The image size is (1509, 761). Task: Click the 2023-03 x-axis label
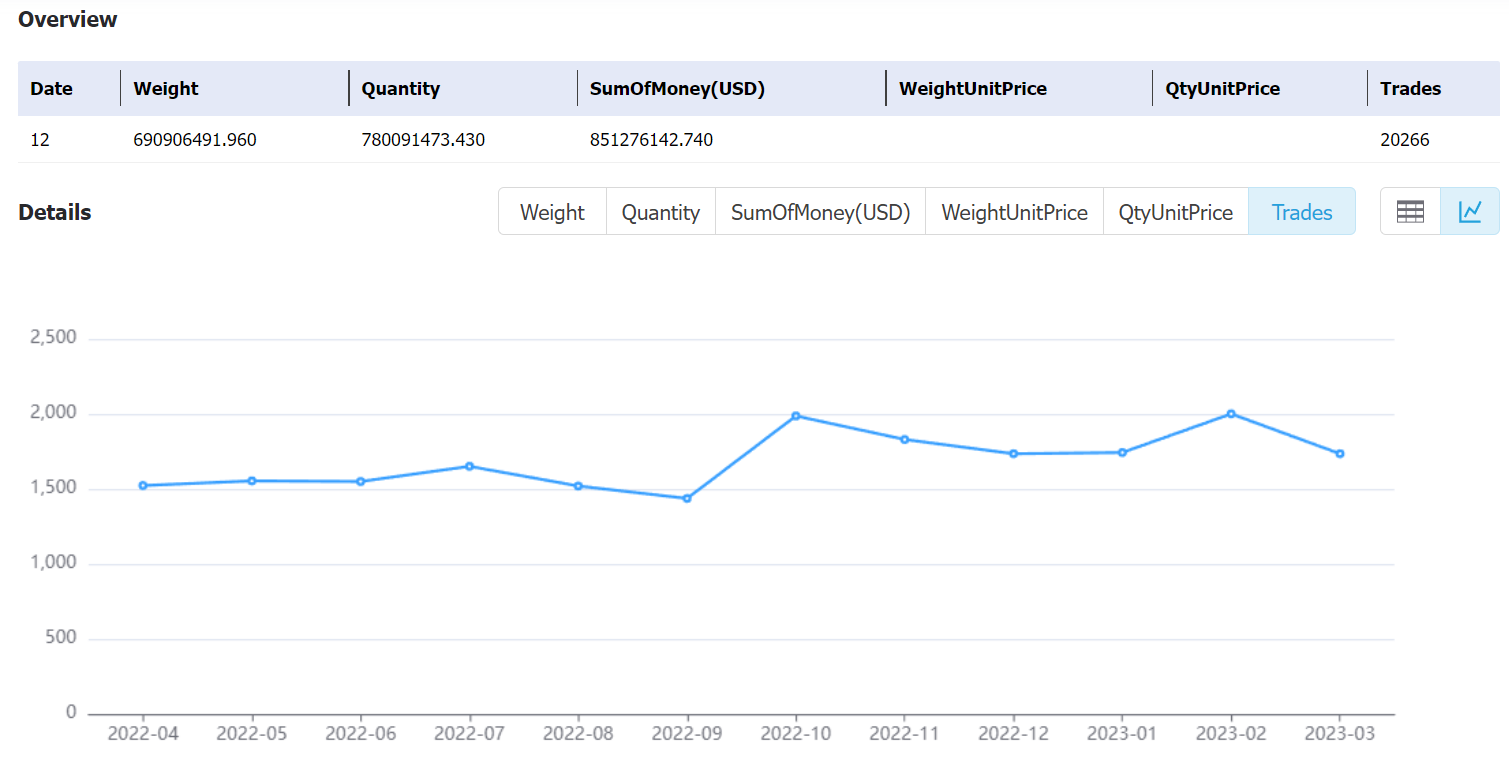(1339, 734)
